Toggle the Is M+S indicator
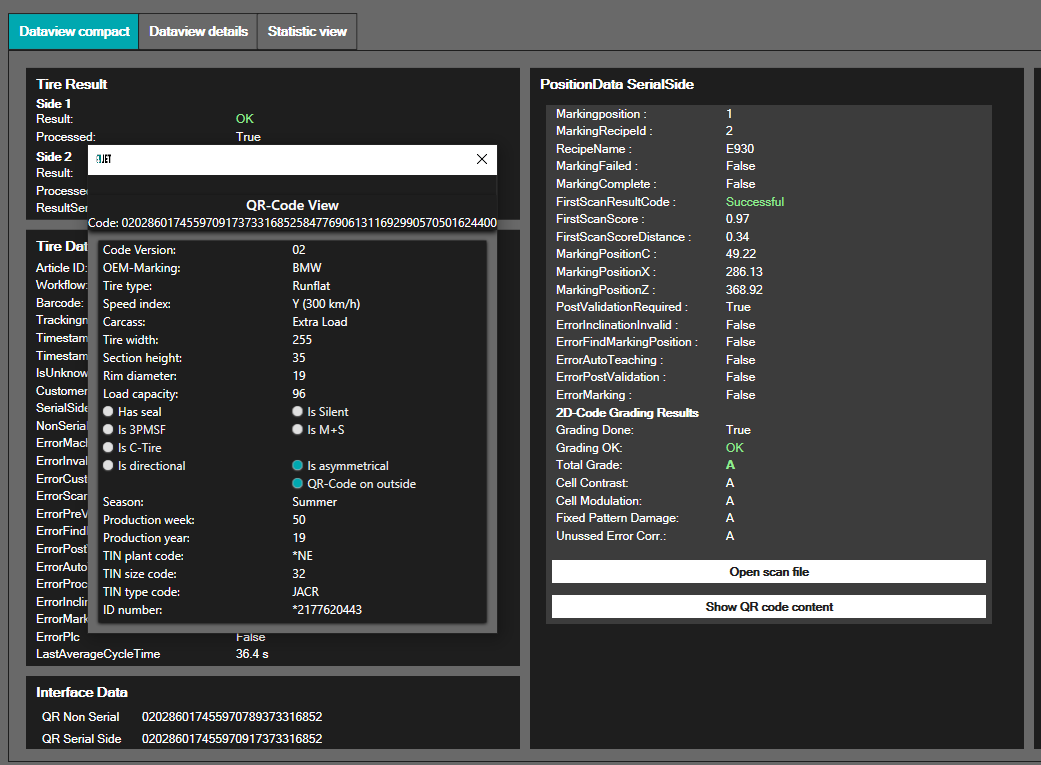Image resolution: width=1041 pixels, height=765 pixels. (x=298, y=430)
